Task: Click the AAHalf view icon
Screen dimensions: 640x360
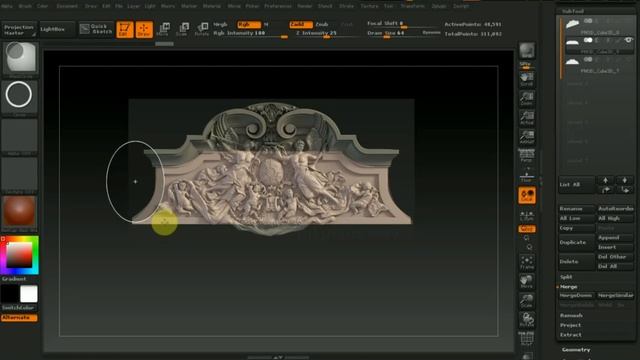Action: coord(527,137)
